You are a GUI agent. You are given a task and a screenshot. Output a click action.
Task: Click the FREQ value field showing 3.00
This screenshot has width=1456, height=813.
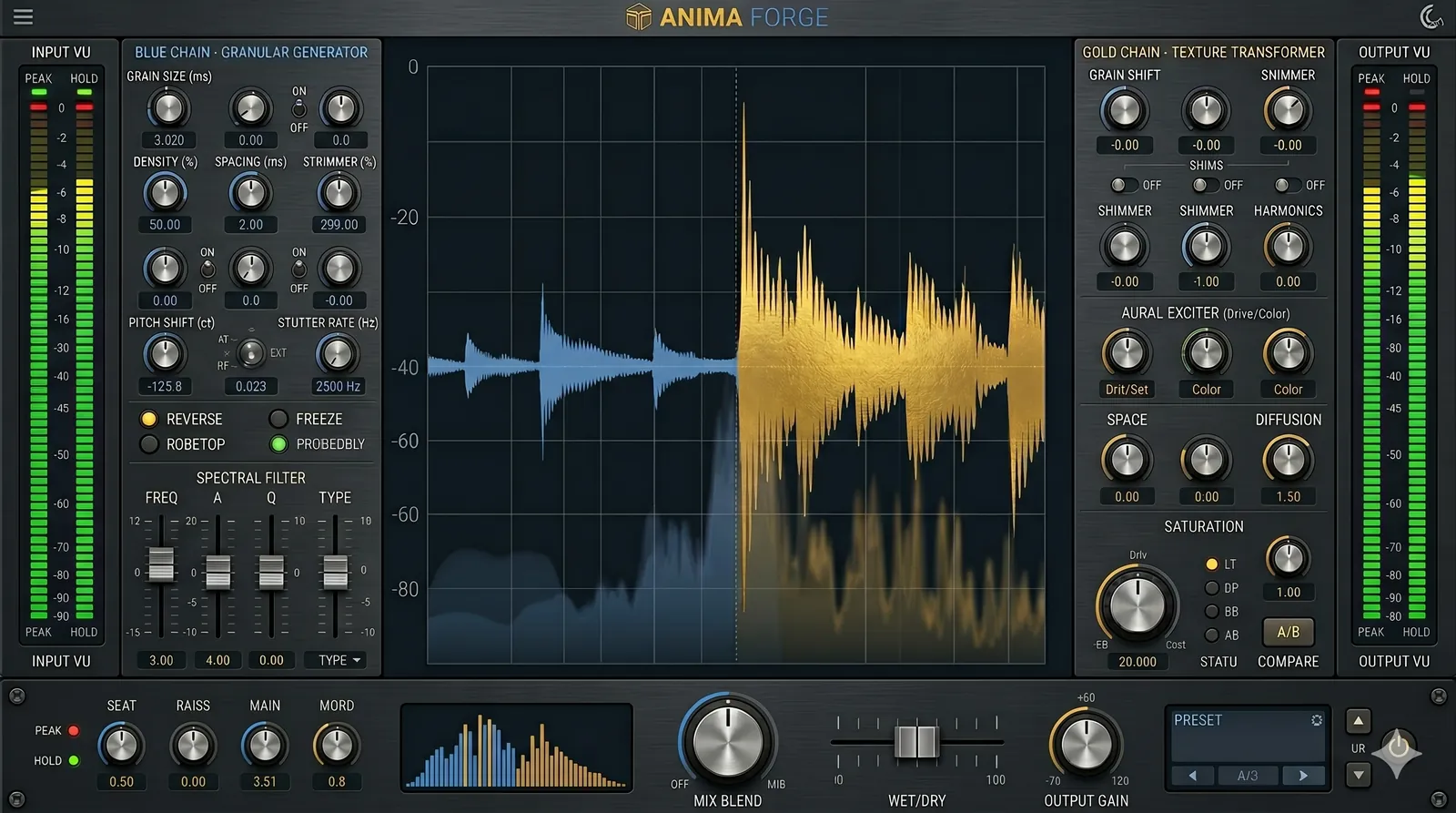point(161,660)
